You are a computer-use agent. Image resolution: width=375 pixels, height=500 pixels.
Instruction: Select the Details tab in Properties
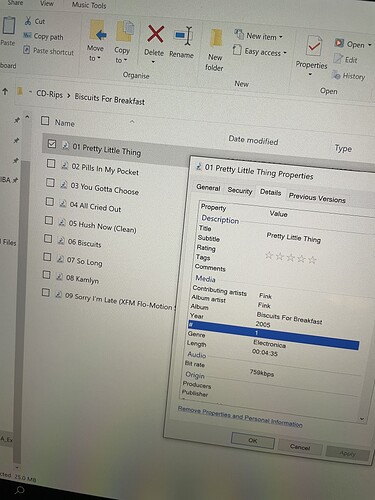270,192
